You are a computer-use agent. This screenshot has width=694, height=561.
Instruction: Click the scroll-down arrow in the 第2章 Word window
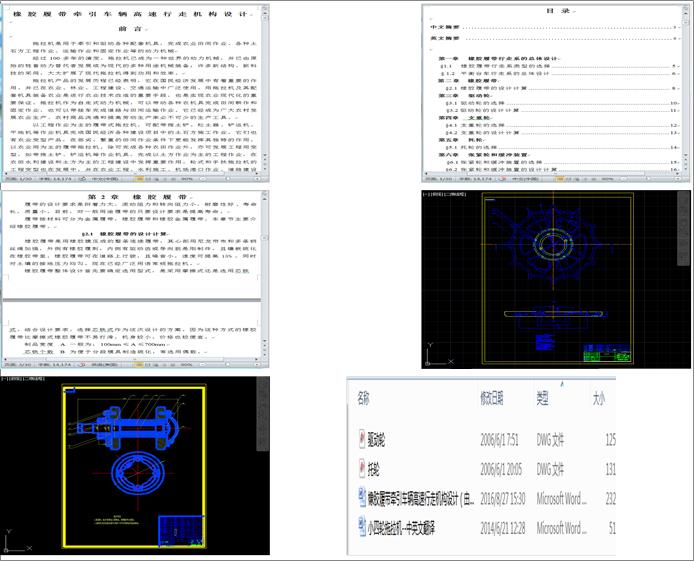coord(265,340)
